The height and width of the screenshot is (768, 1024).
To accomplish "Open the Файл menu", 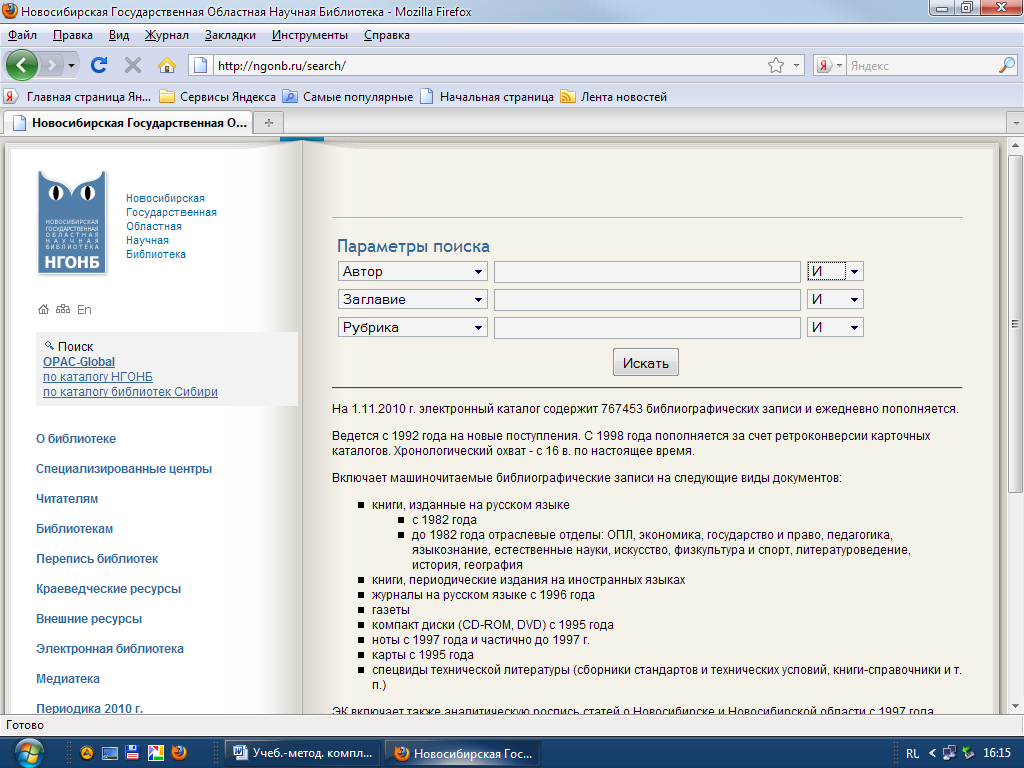I will tap(22, 35).
